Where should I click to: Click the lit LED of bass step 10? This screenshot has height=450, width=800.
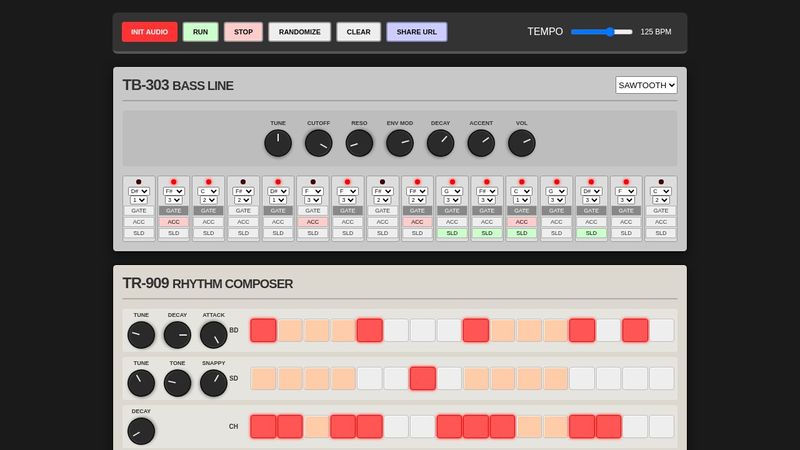click(452, 182)
